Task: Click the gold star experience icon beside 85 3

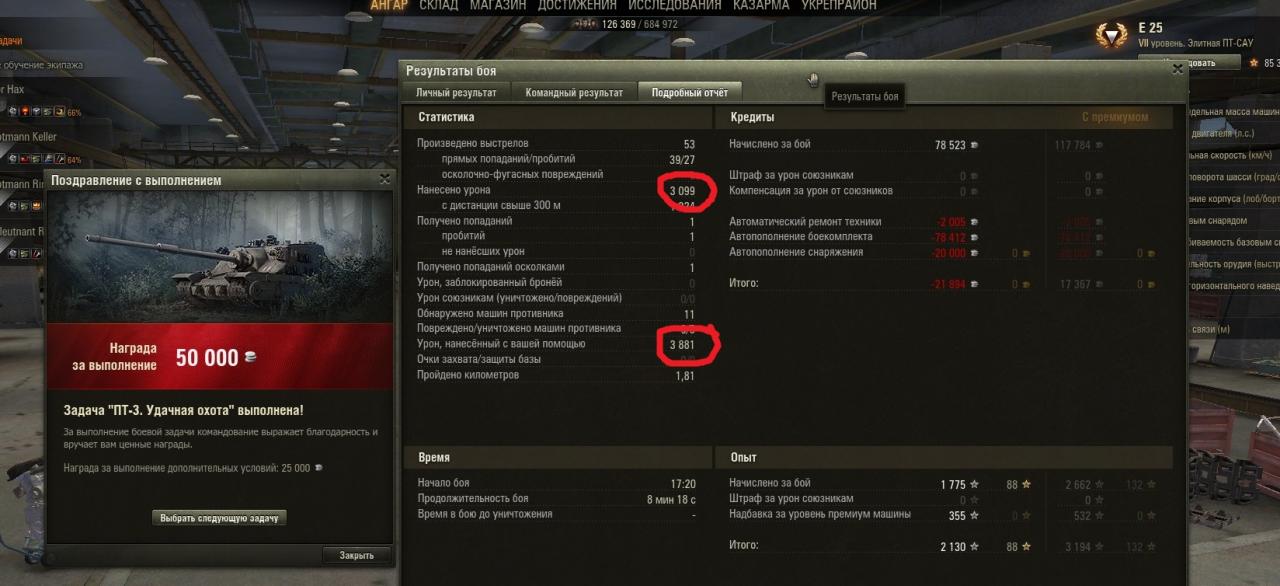Action: pyautogui.click(x=1253, y=63)
